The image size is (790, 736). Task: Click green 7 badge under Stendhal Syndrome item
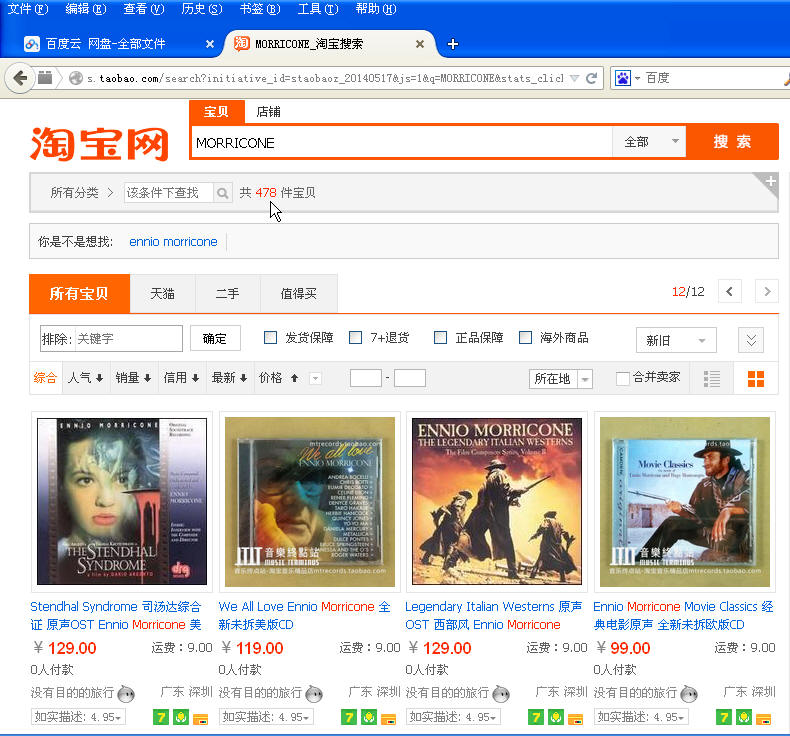(161, 717)
